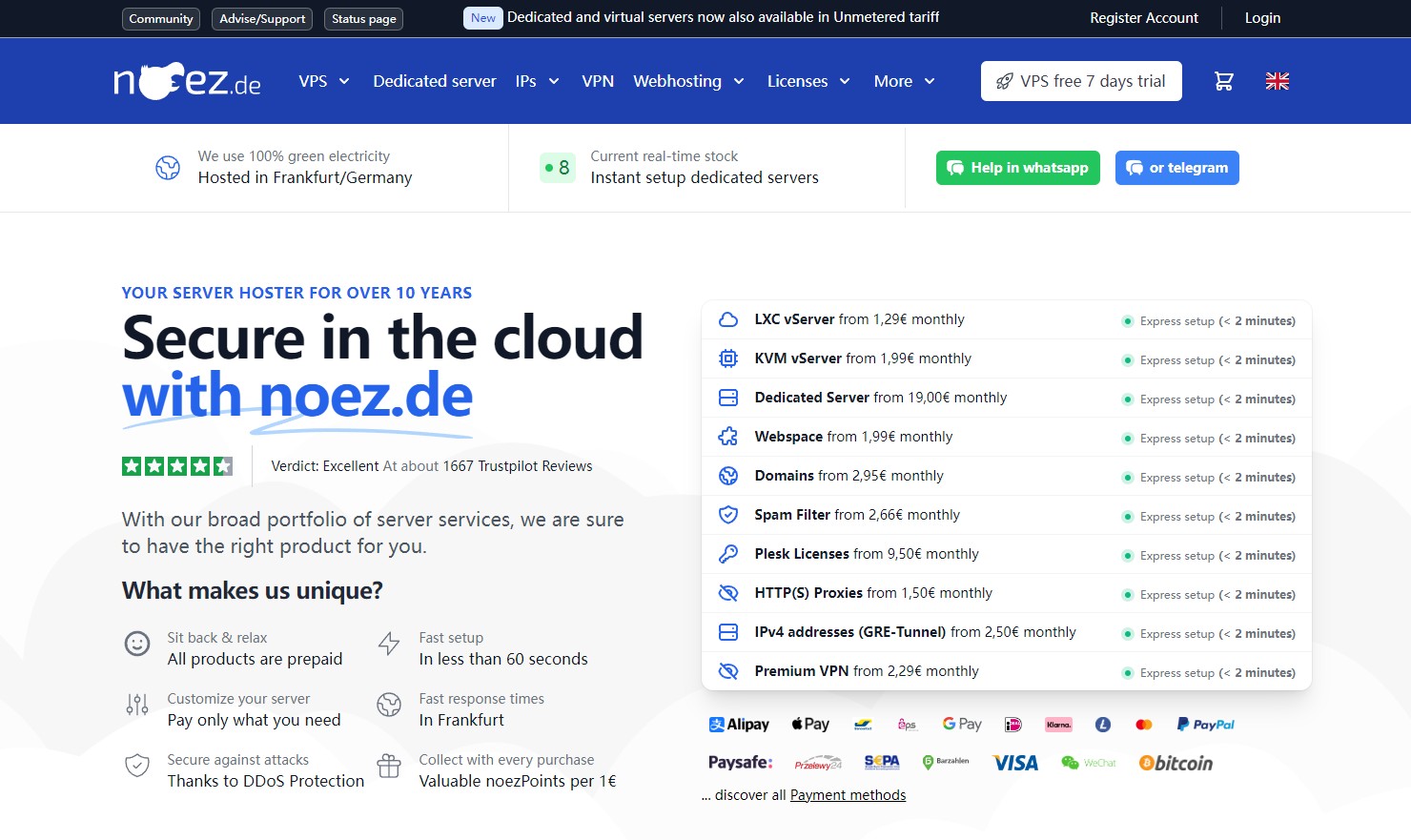Viewport: 1411px width, 840px height.
Task: Click the Apple Pay logo
Action: [x=810, y=725]
